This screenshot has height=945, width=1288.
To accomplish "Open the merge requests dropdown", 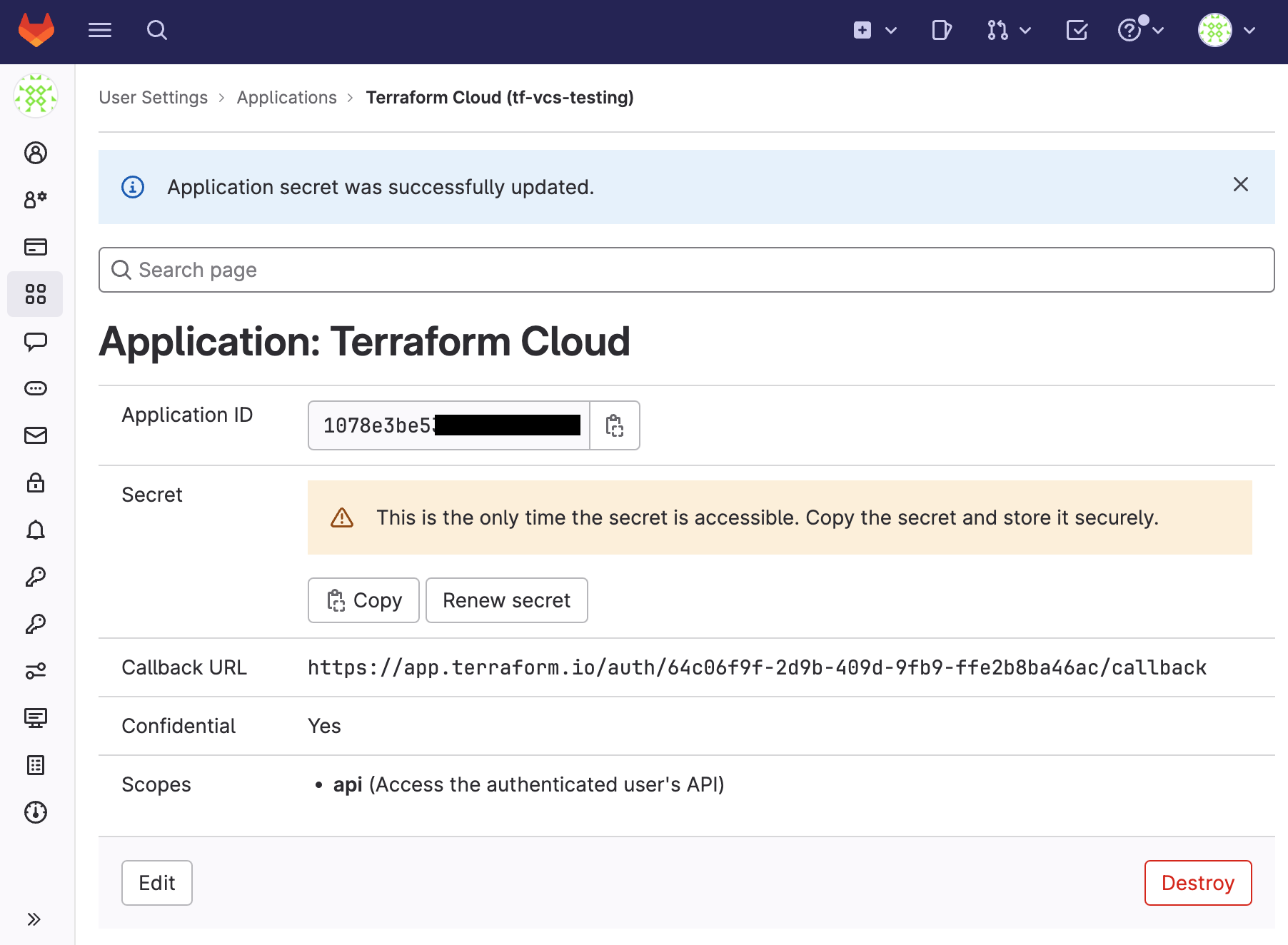I will (1009, 30).
